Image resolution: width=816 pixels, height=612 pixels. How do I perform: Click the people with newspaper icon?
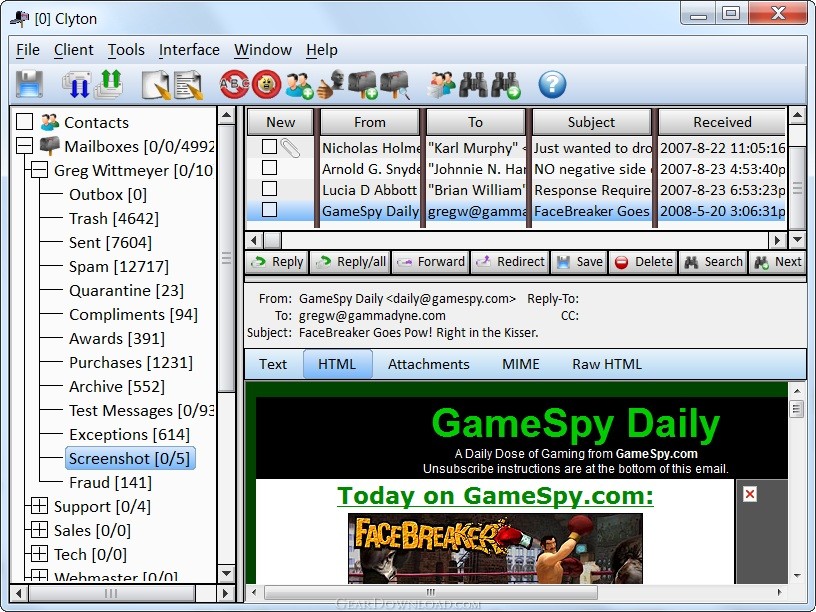coord(441,84)
